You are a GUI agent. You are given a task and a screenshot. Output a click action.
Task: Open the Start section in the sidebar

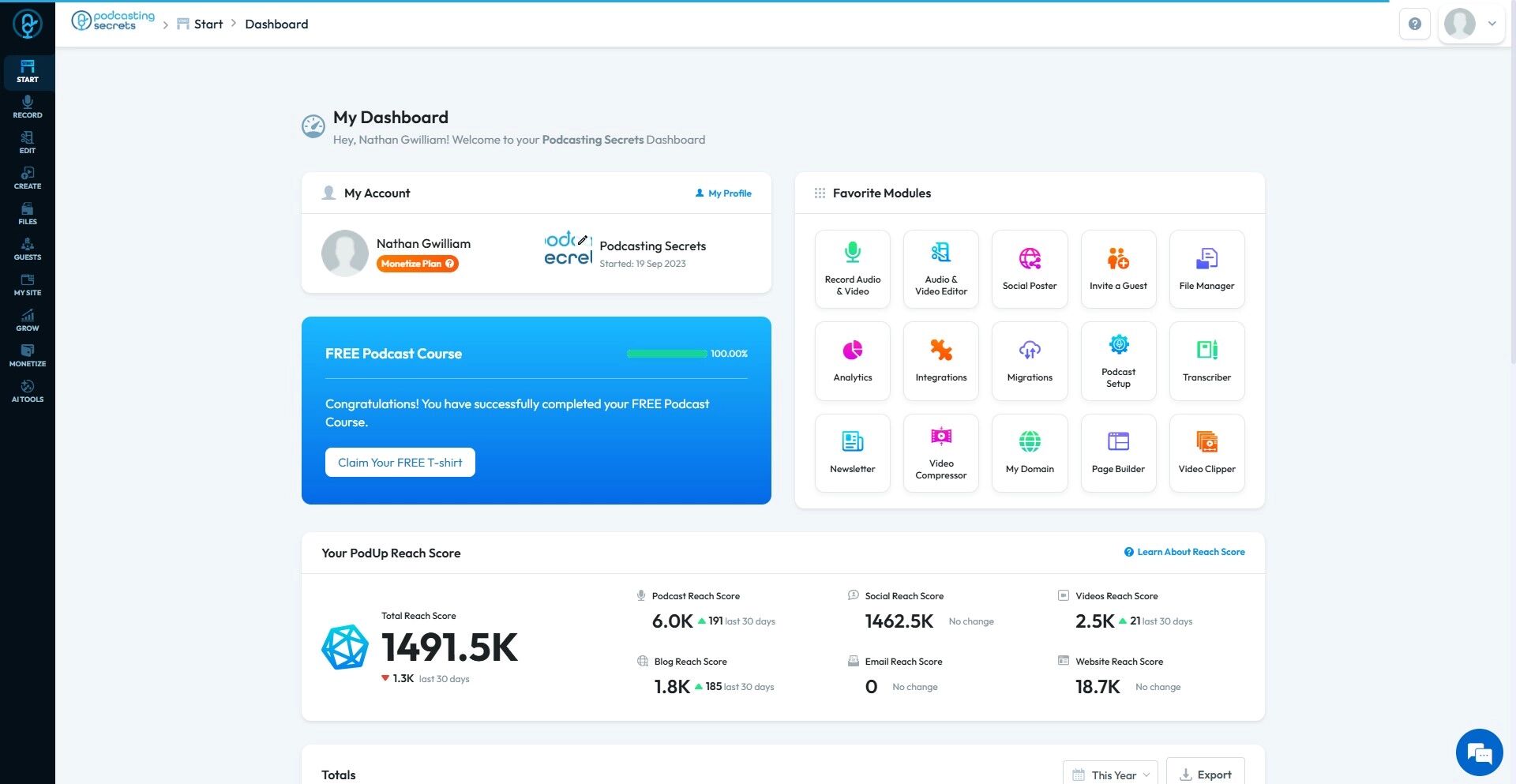[28, 71]
